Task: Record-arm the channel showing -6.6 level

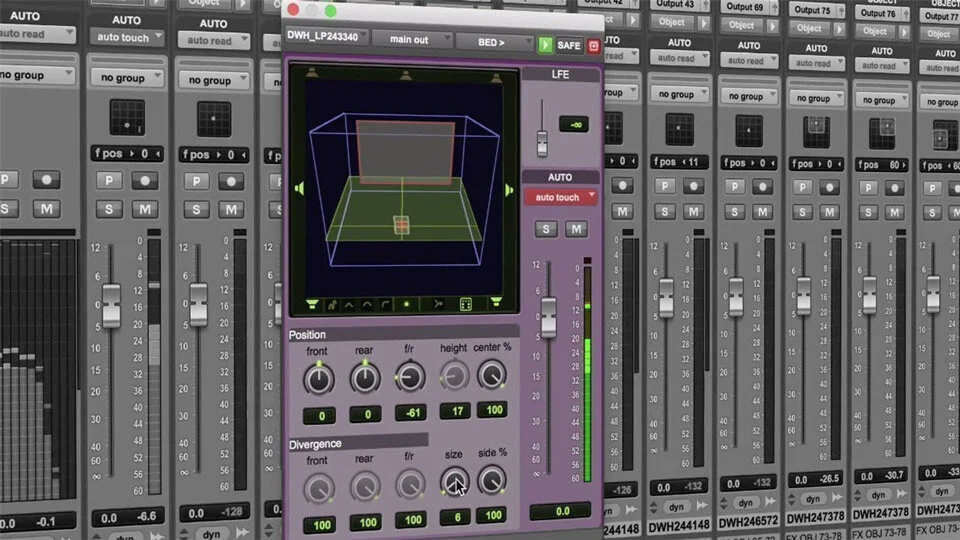Action: point(144,181)
